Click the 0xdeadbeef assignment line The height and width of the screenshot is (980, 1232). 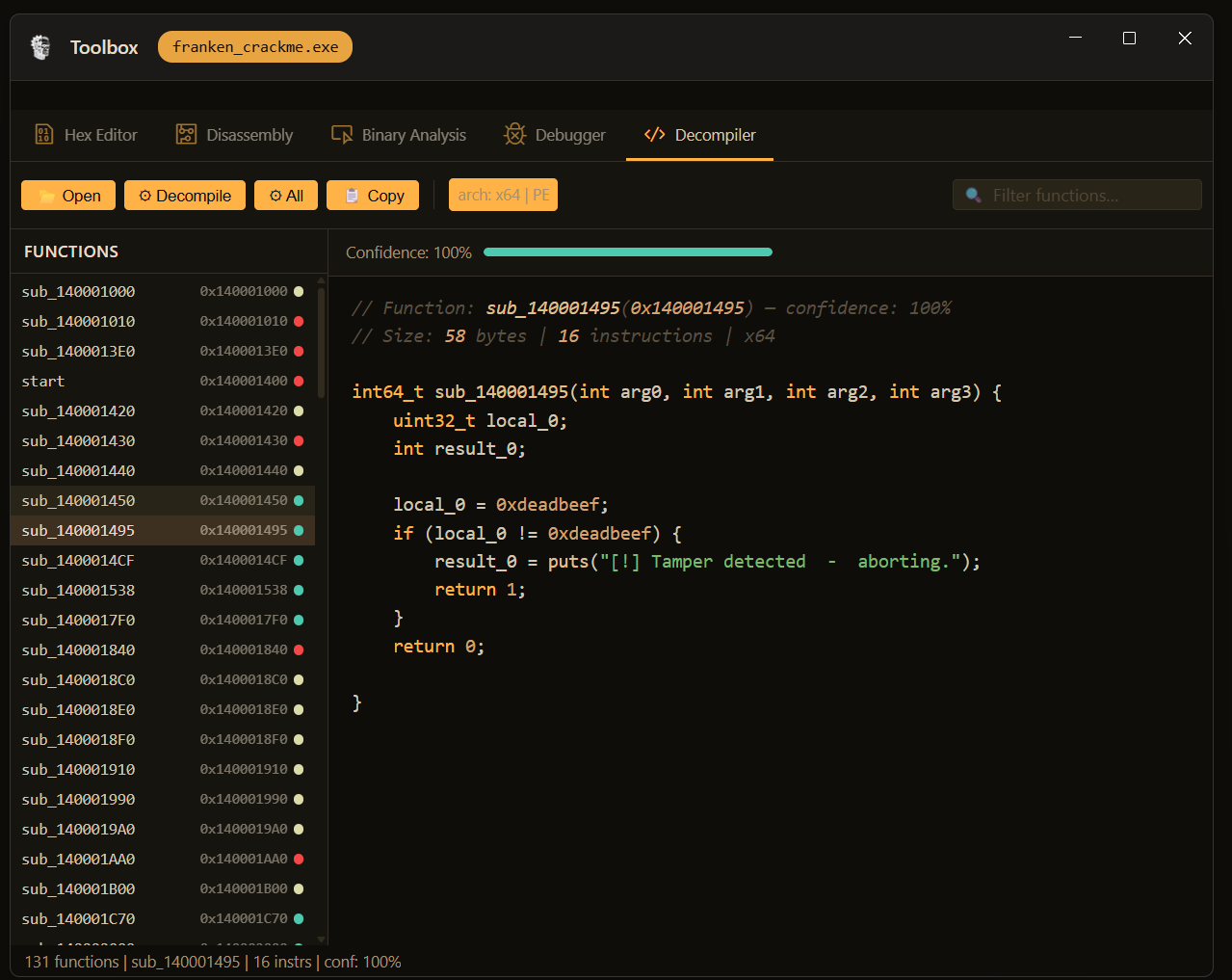(501, 505)
